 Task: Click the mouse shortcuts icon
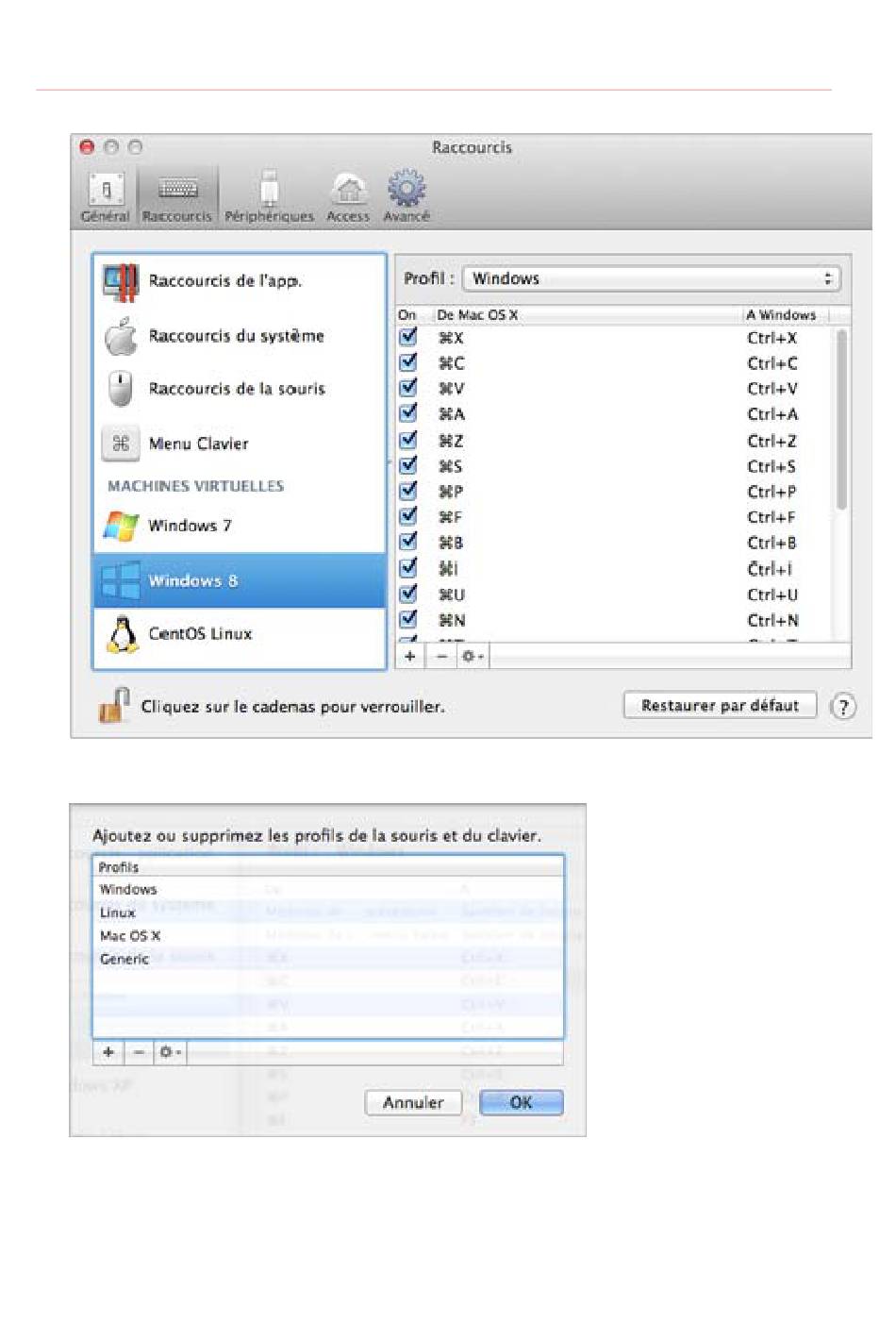(x=120, y=389)
